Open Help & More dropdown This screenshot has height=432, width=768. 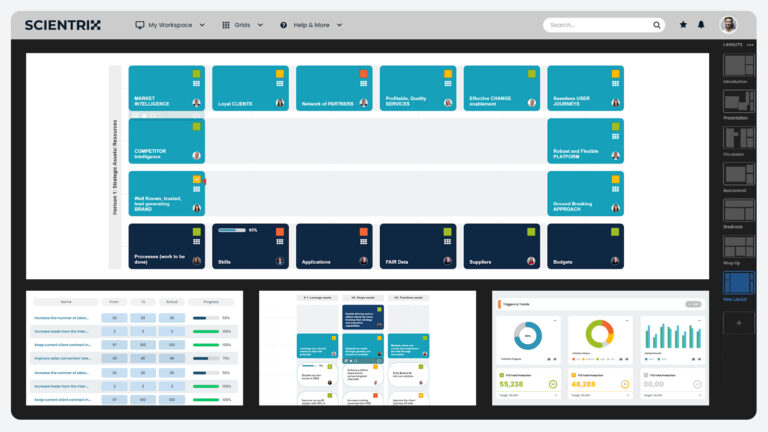pyautogui.click(x=311, y=25)
